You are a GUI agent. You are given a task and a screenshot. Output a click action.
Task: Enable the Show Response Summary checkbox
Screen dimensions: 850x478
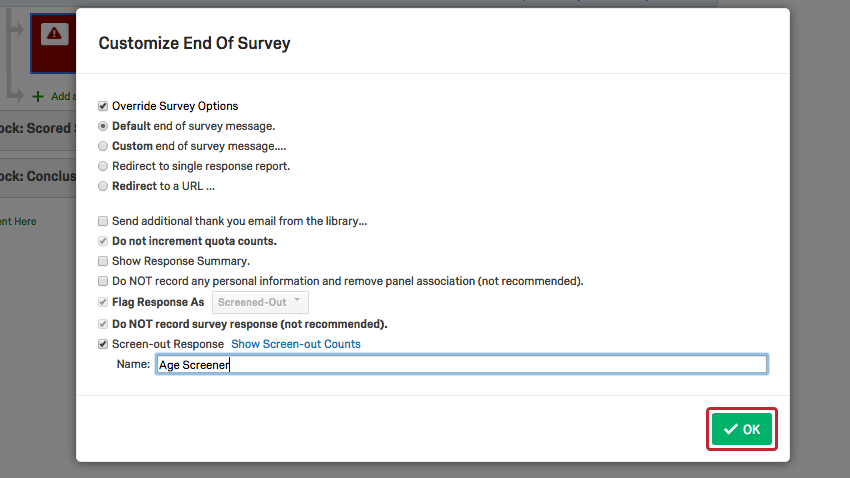coord(103,261)
